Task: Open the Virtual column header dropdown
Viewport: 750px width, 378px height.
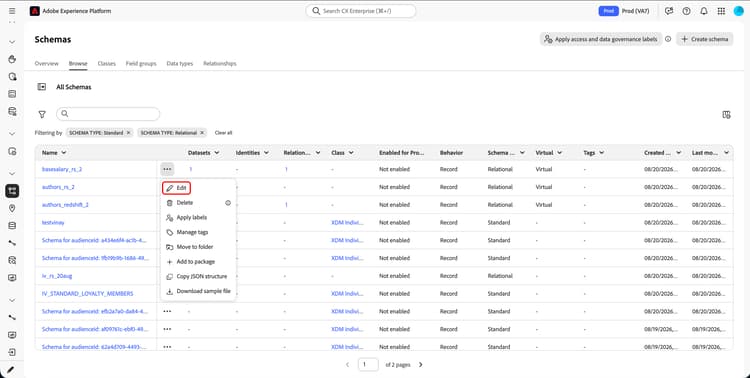Action: [560, 153]
